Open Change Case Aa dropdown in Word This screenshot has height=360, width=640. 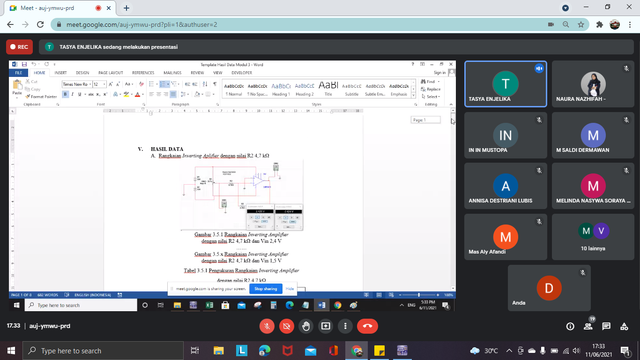point(129,84)
